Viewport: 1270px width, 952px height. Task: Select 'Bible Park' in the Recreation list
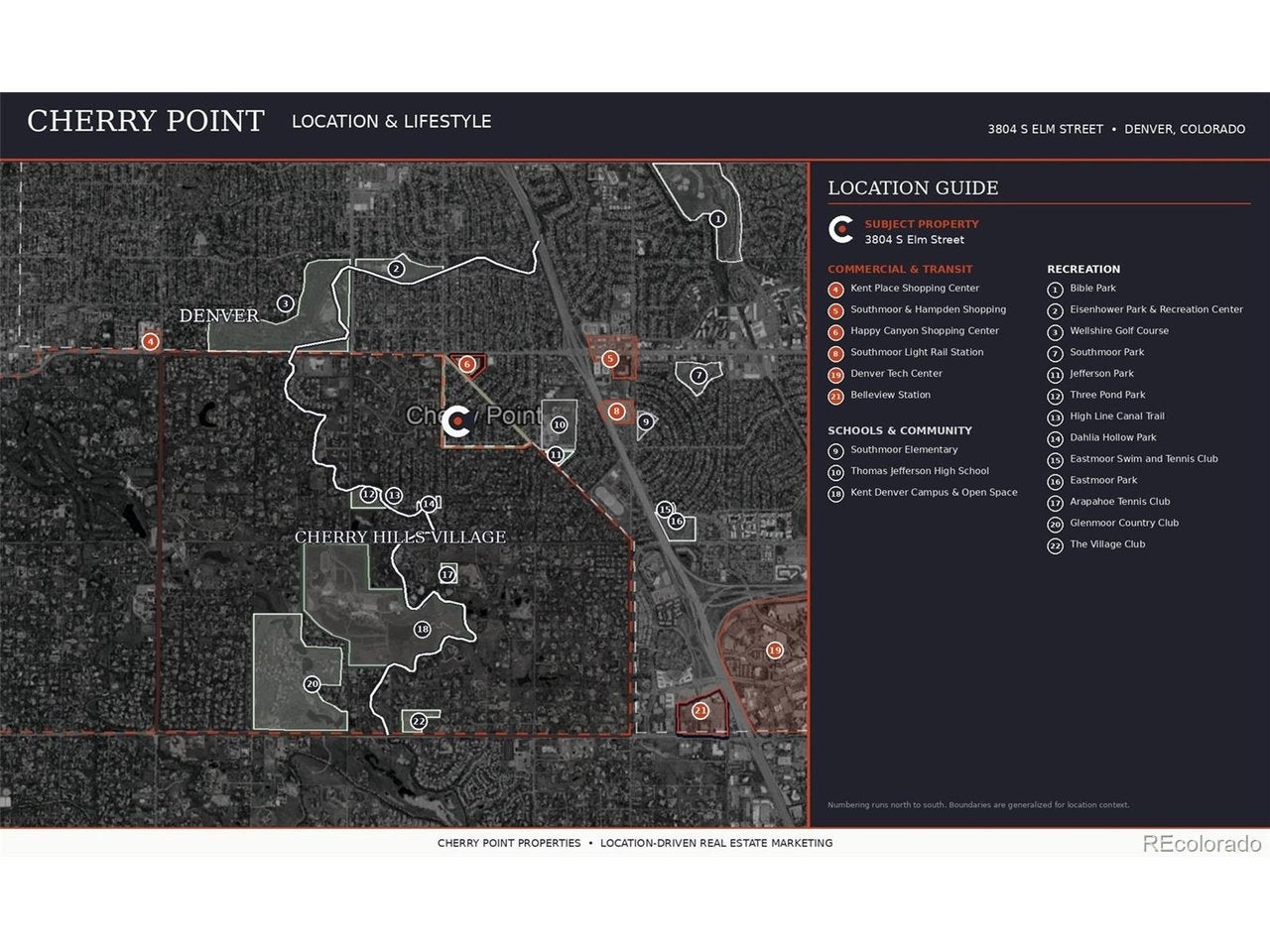tap(1092, 289)
